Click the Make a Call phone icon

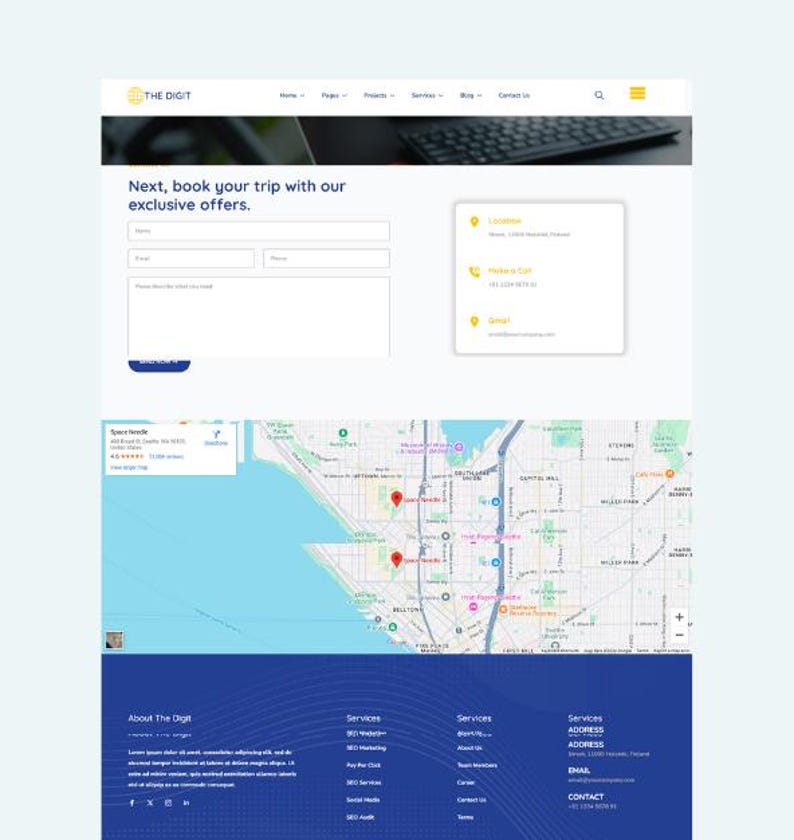pyautogui.click(x=474, y=272)
